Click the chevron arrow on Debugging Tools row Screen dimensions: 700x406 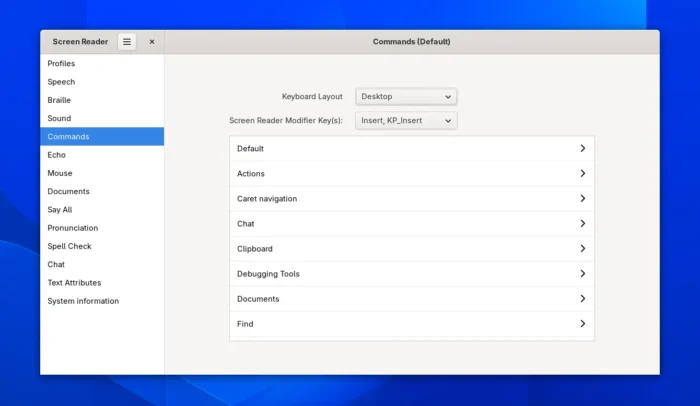tap(582, 274)
